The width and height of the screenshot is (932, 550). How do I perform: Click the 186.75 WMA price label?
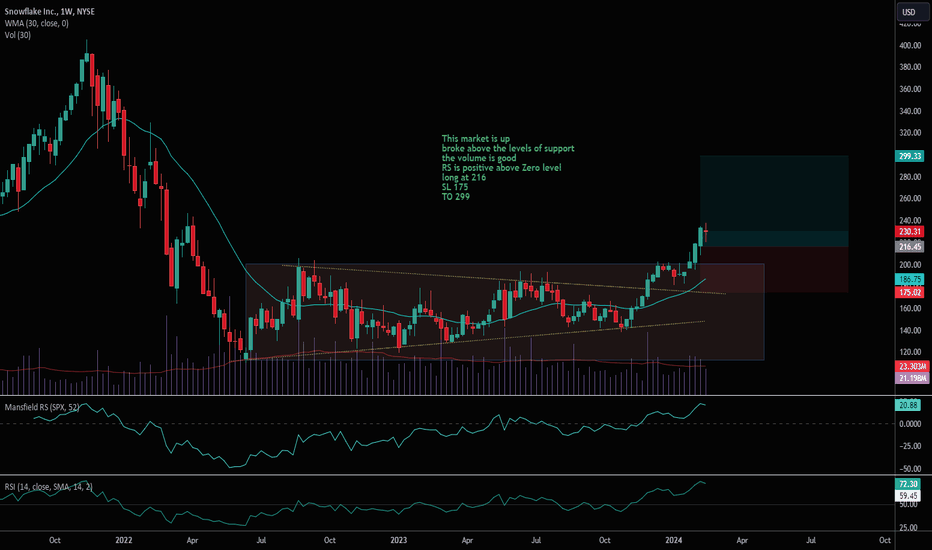click(x=909, y=279)
